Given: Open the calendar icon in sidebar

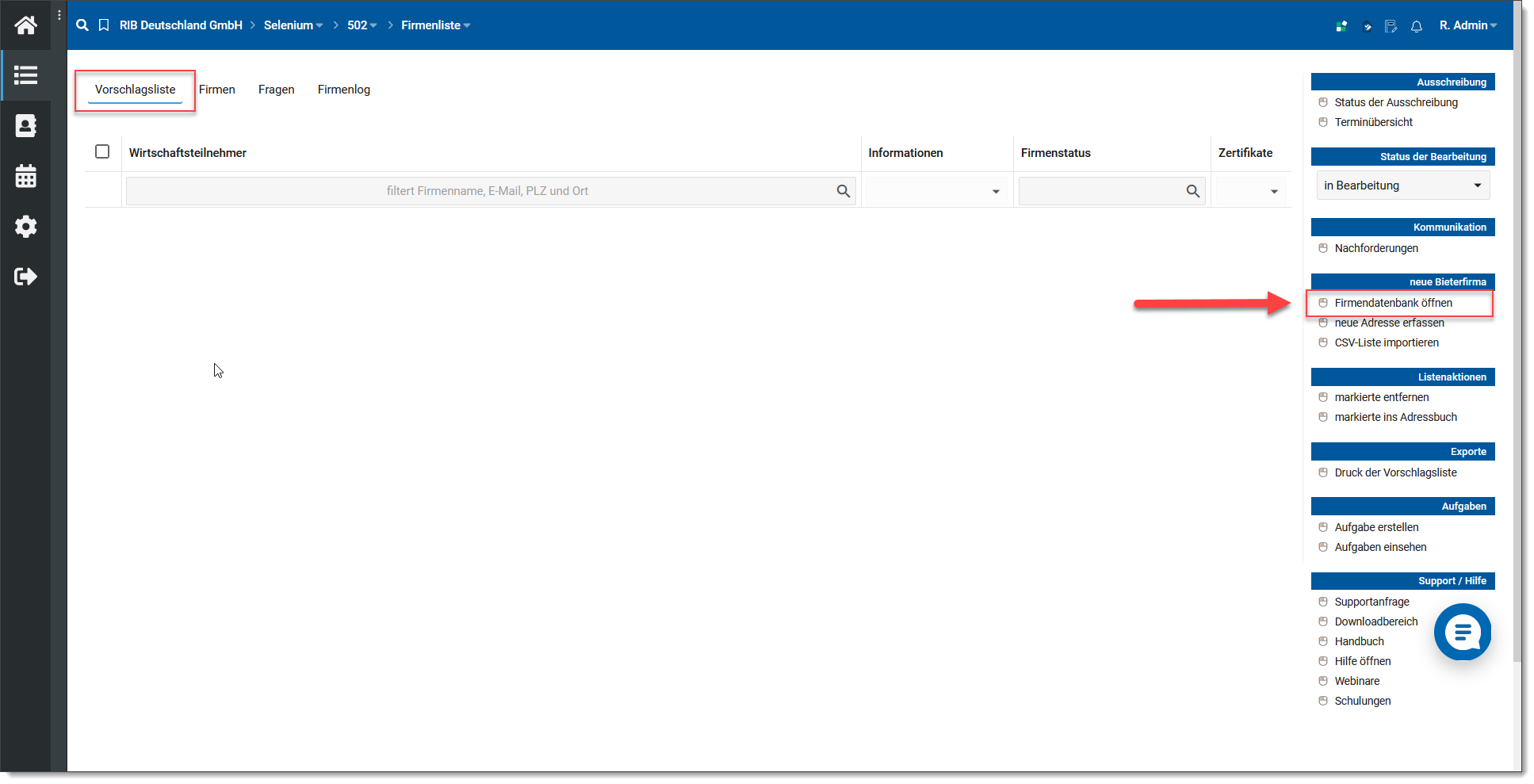Looking at the screenshot, I should pyautogui.click(x=25, y=176).
